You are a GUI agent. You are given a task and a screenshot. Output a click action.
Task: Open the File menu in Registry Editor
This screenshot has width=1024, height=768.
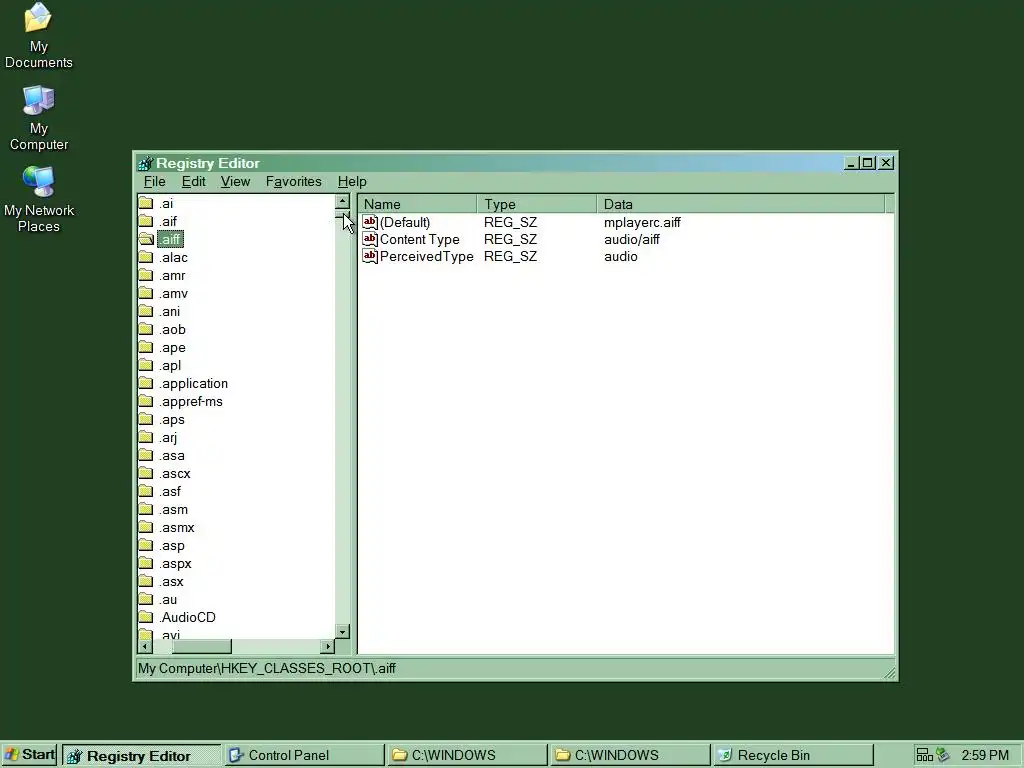point(155,182)
